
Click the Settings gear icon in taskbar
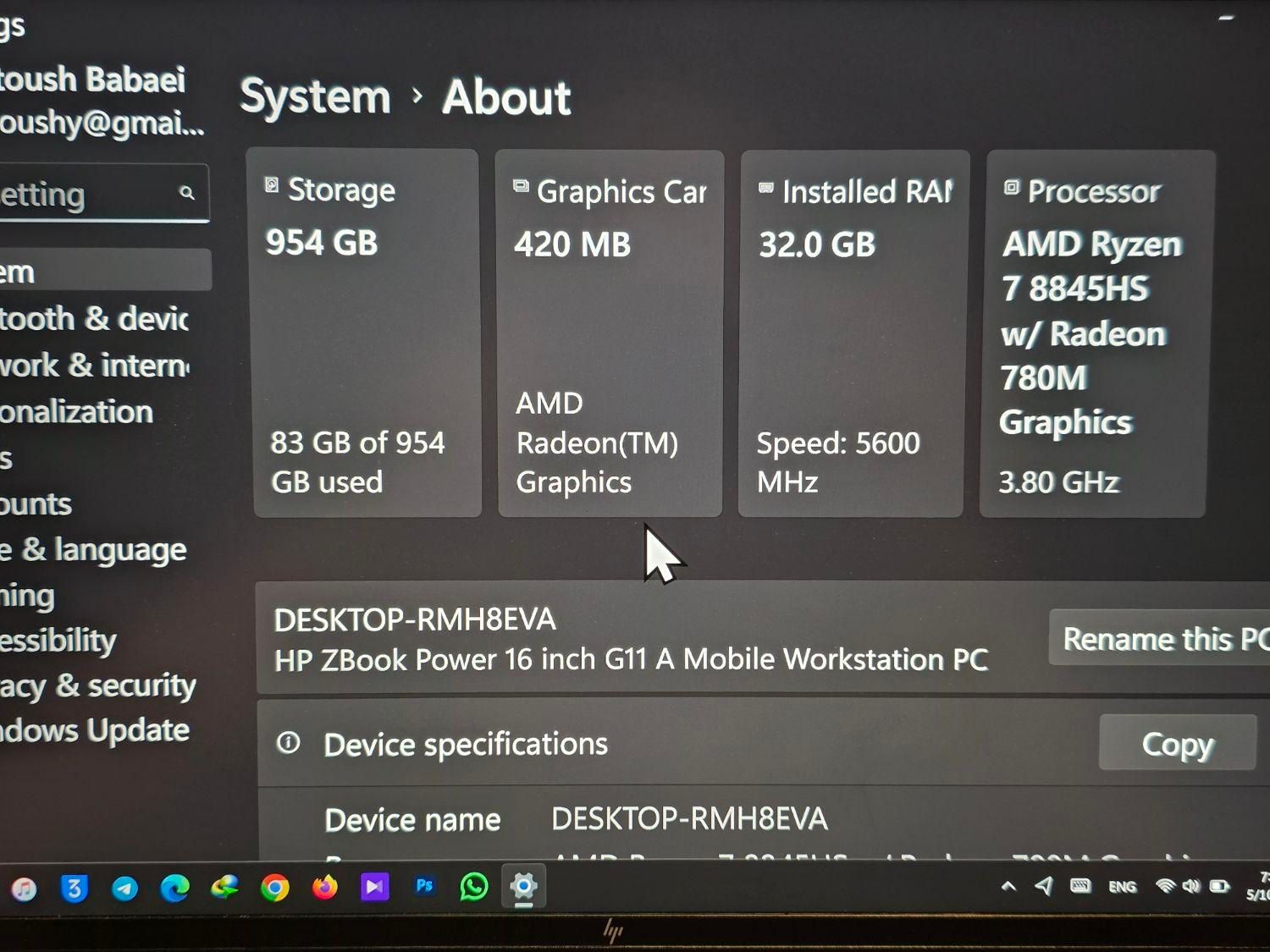point(523,886)
